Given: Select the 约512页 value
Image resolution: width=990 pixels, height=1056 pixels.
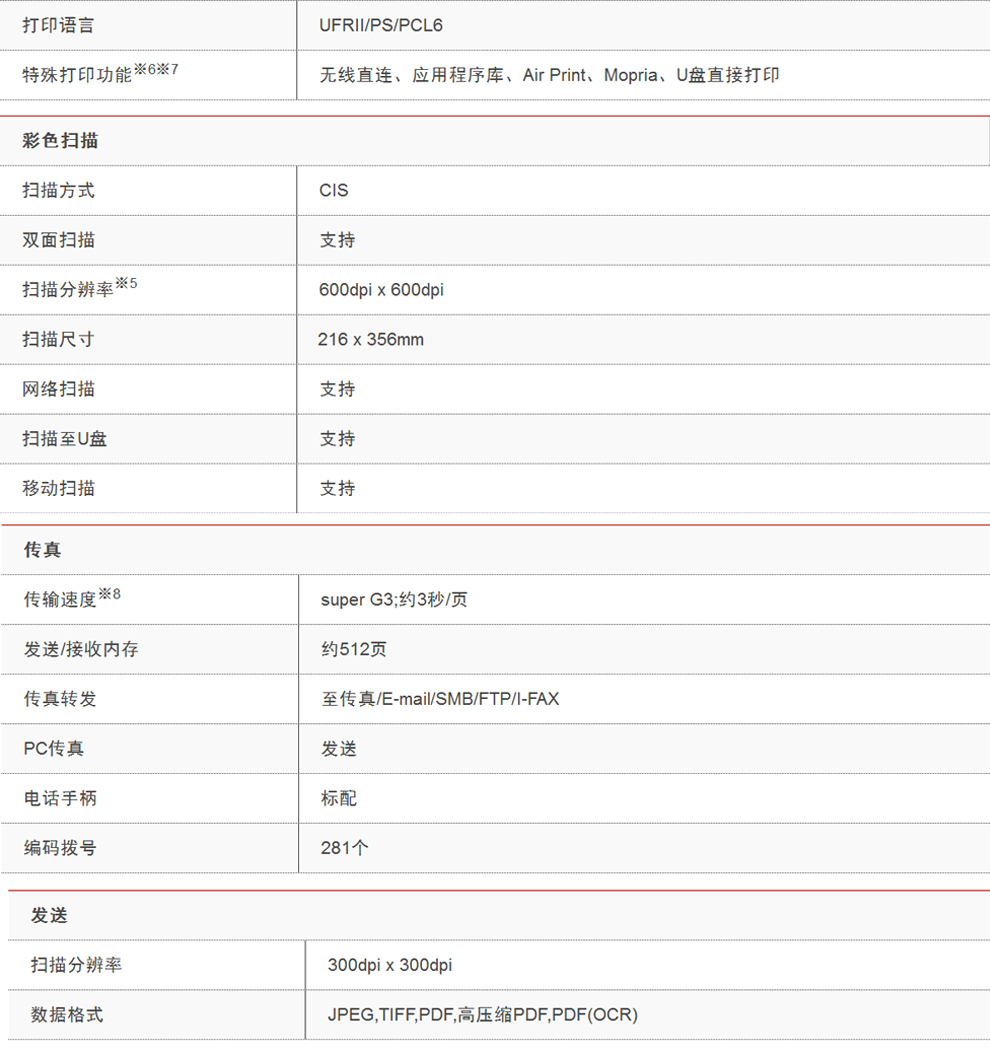Looking at the screenshot, I should pyautogui.click(x=354, y=649).
